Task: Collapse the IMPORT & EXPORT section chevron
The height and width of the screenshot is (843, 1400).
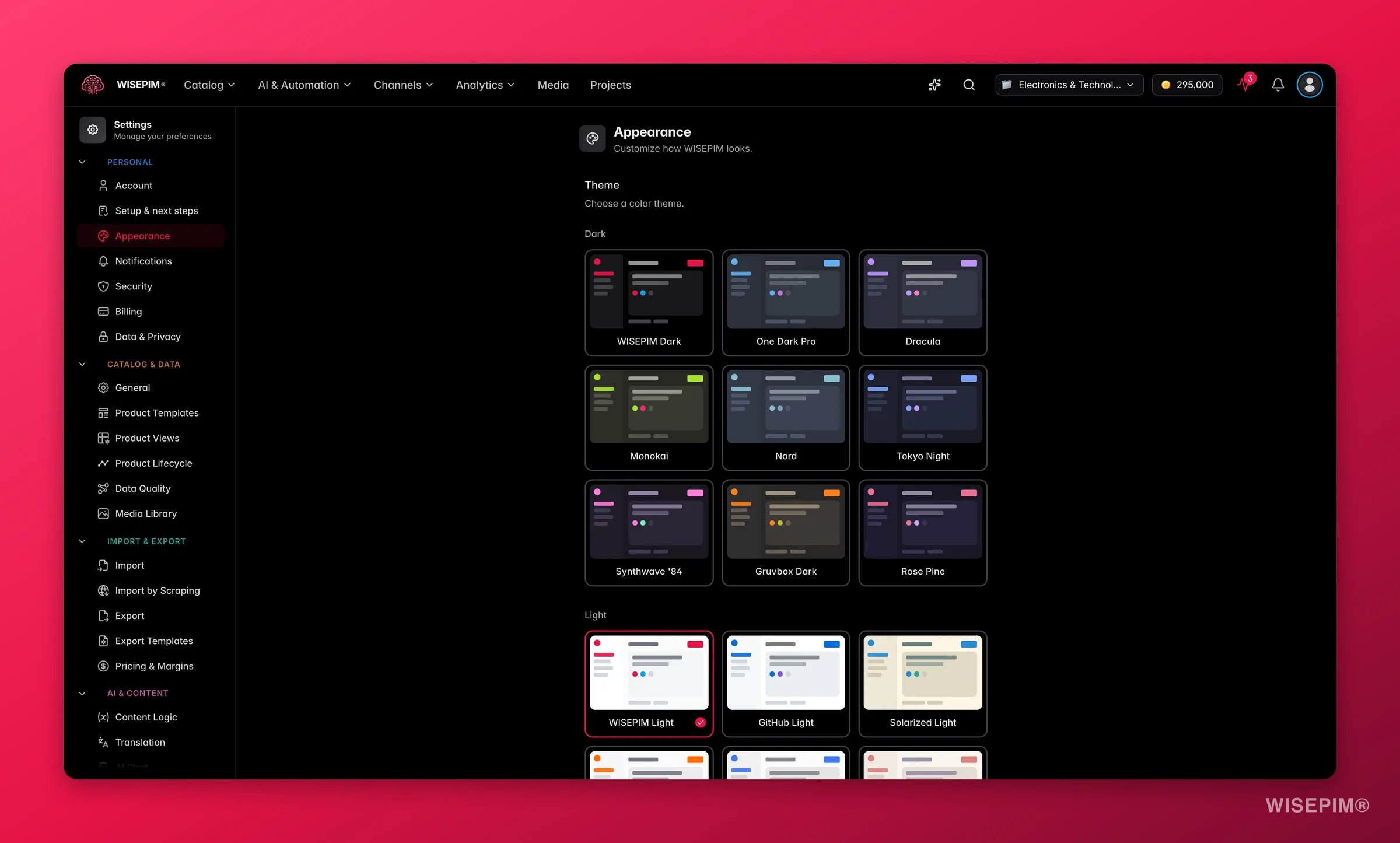Action: click(x=82, y=541)
